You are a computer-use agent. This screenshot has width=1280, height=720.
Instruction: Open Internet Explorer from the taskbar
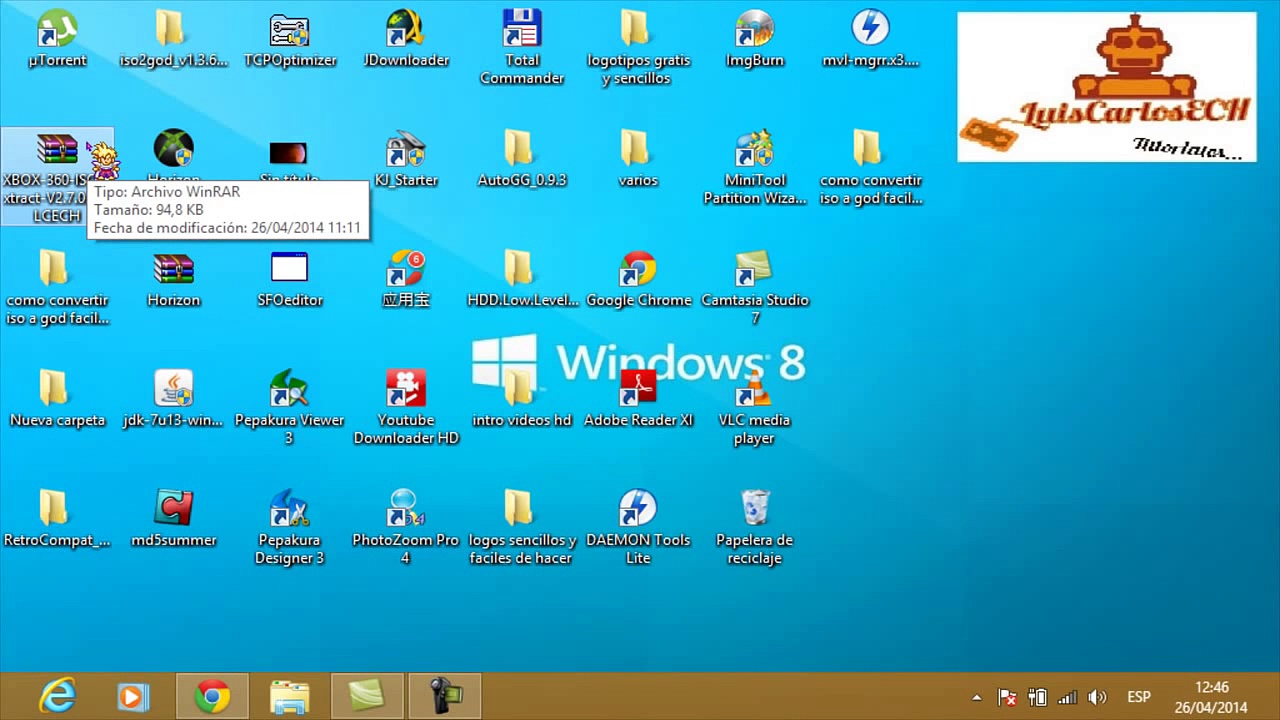[x=57, y=696]
